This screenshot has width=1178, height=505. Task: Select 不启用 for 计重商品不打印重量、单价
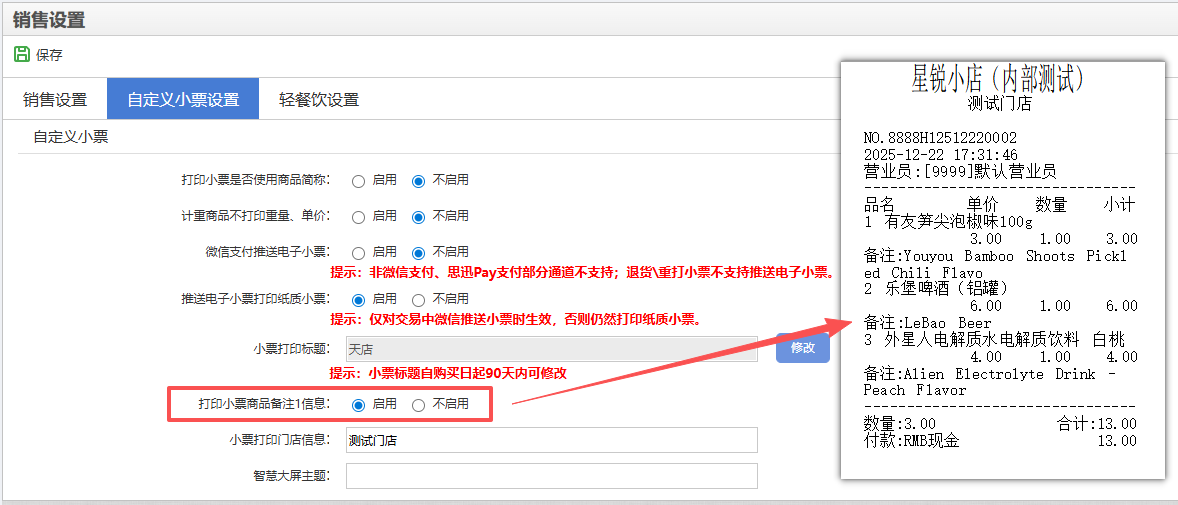[419, 216]
